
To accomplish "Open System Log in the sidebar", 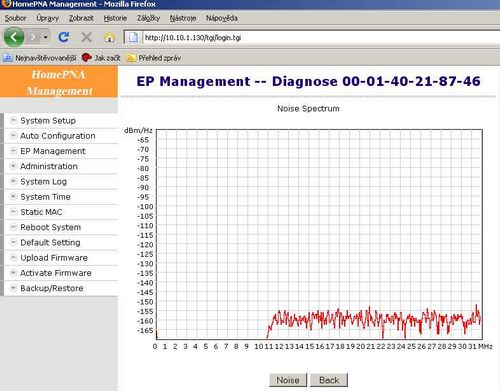I will coord(44,182).
